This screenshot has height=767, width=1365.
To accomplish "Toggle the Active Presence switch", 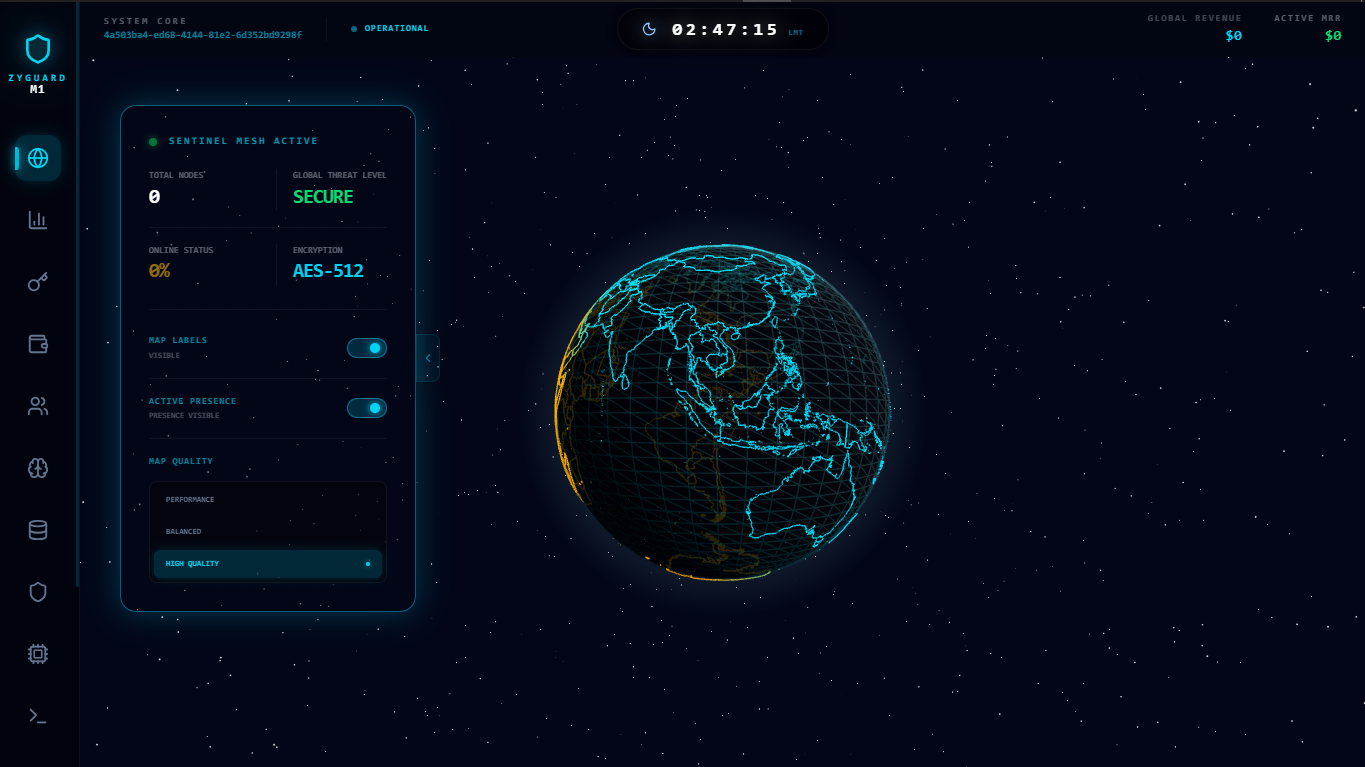I will click(367, 408).
